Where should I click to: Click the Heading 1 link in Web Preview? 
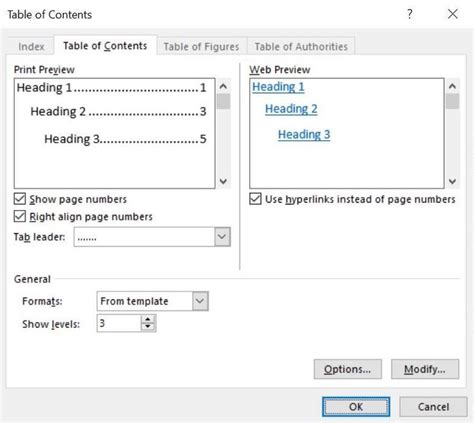(x=278, y=87)
